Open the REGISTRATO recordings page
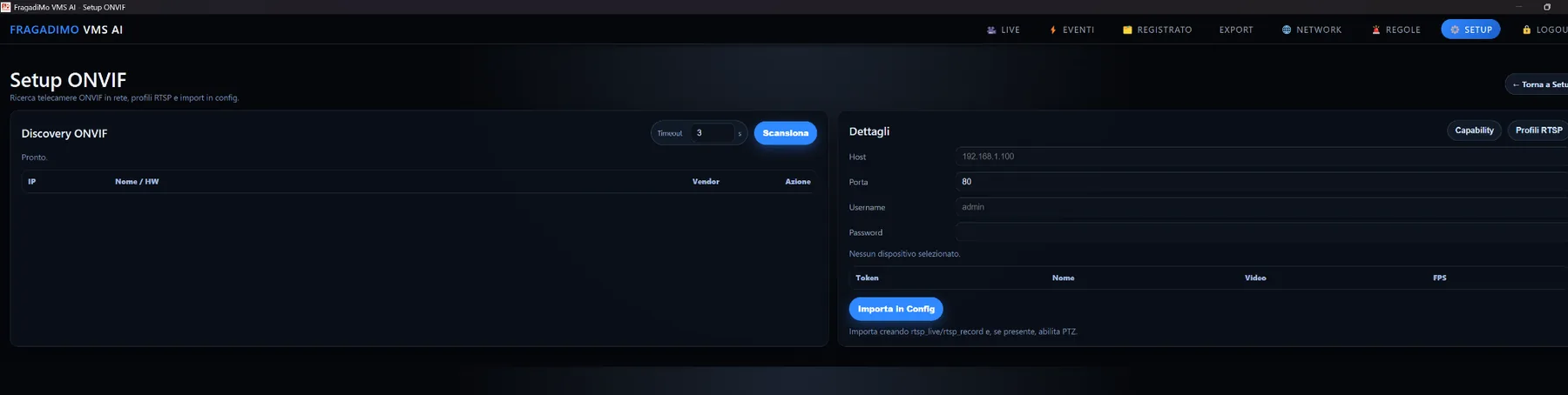1568x395 pixels. (x=1157, y=30)
